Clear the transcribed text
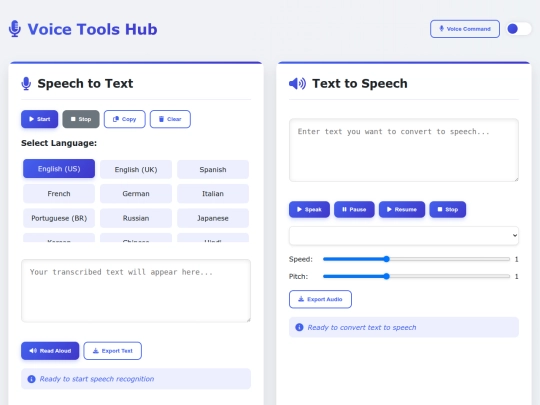 tap(170, 119)
